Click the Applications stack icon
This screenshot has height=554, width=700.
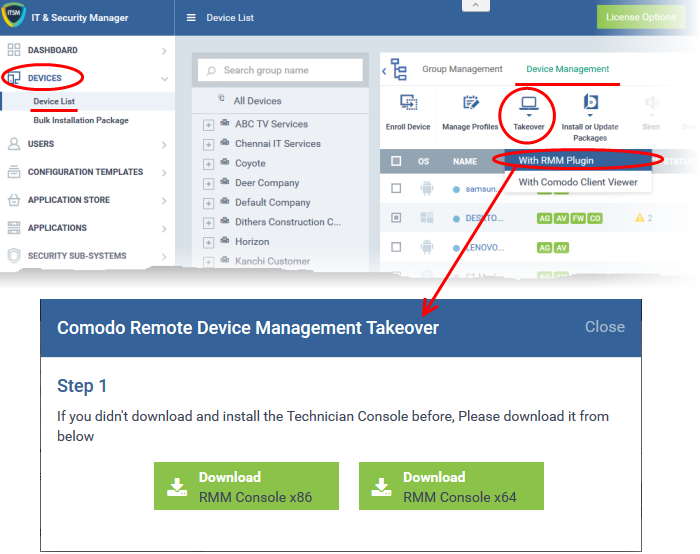[x=14, y=228]
